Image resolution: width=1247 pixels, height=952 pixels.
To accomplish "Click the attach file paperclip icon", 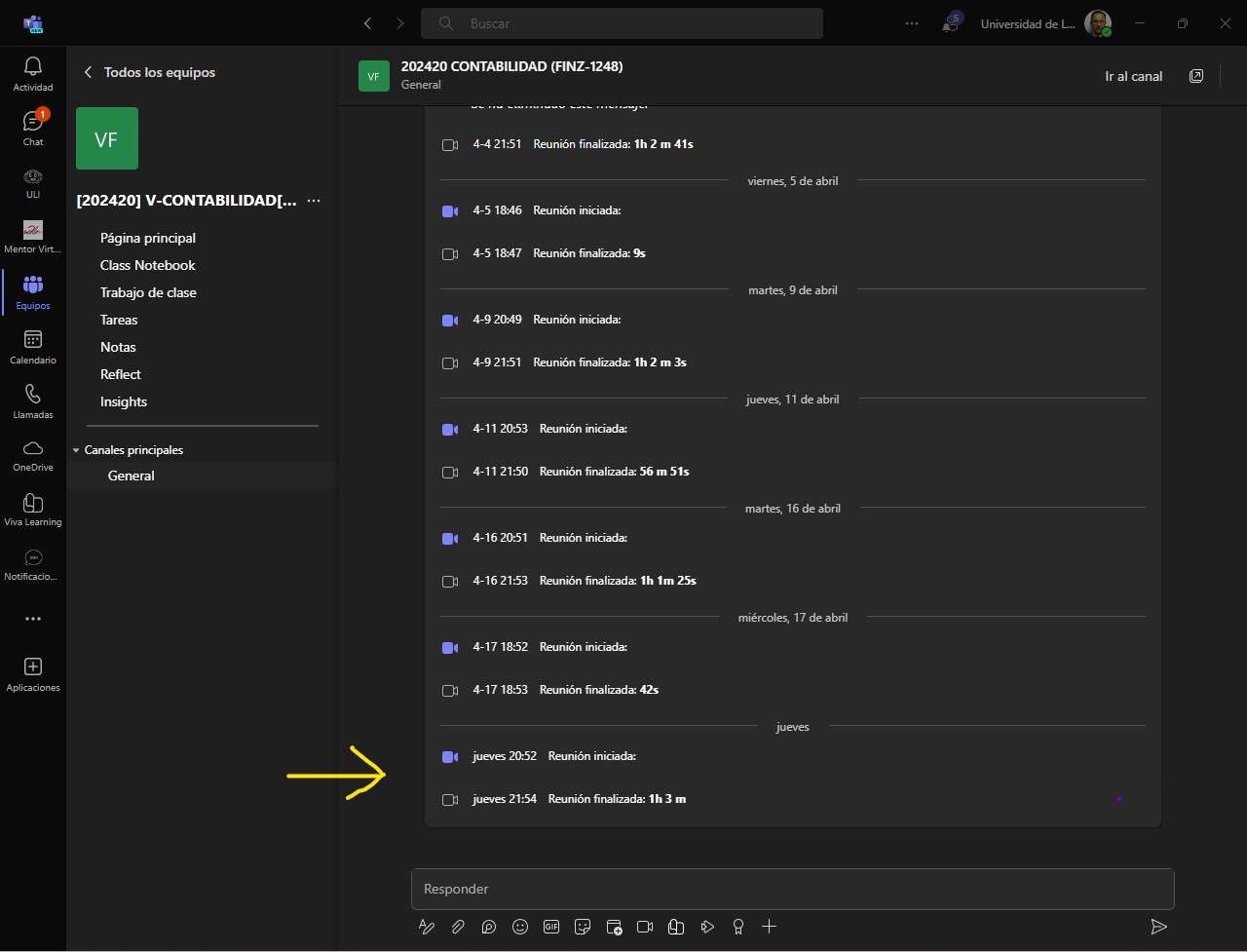I will click(458, 927).
